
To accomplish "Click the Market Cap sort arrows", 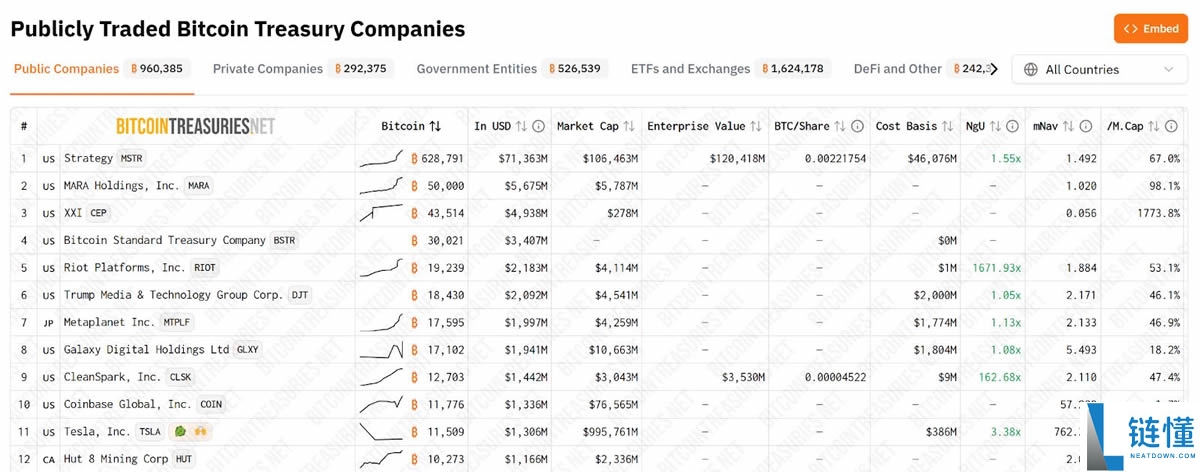I will [629, 127].
